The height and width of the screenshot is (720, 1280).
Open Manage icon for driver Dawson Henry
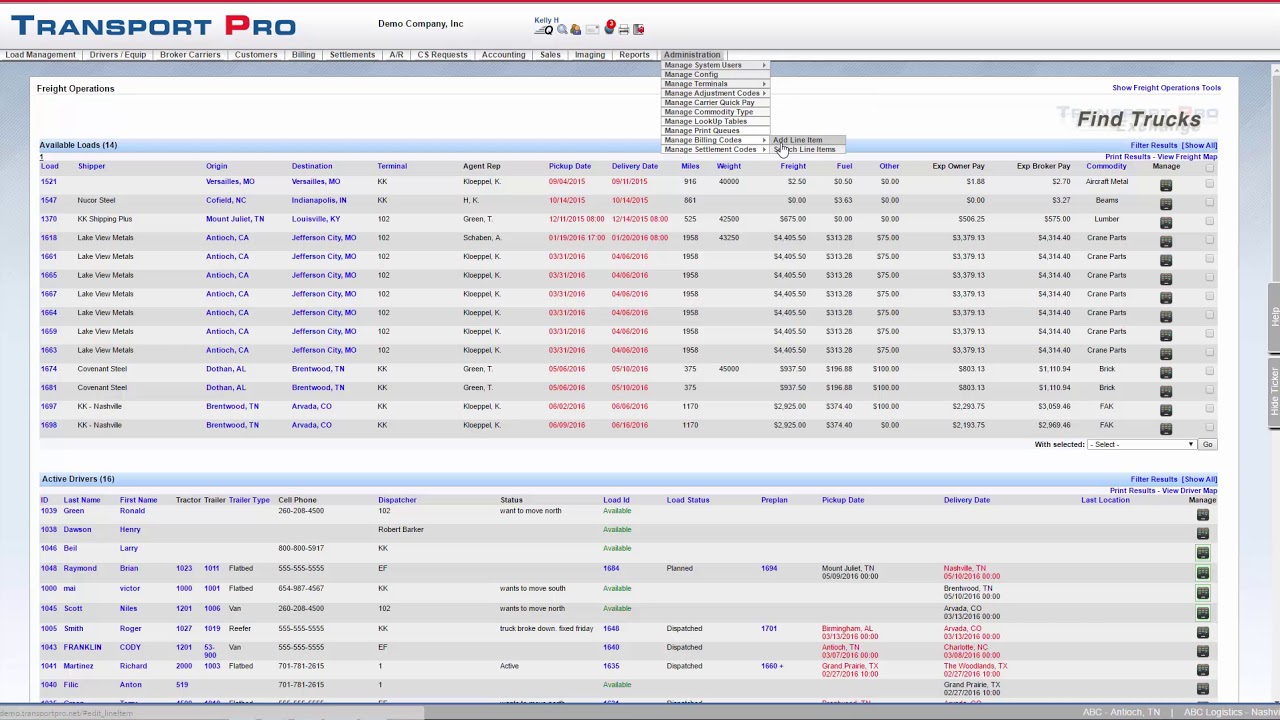click(1203, 534)
